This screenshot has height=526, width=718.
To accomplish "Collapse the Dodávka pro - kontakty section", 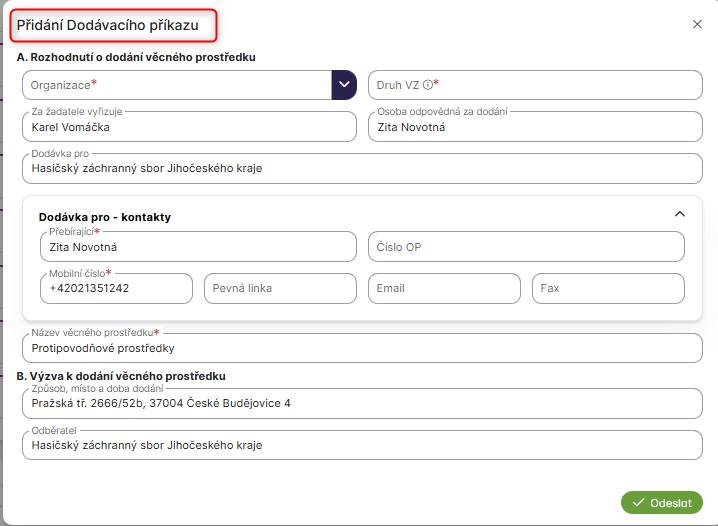I will pyautogui.click(x=680, y=214).
